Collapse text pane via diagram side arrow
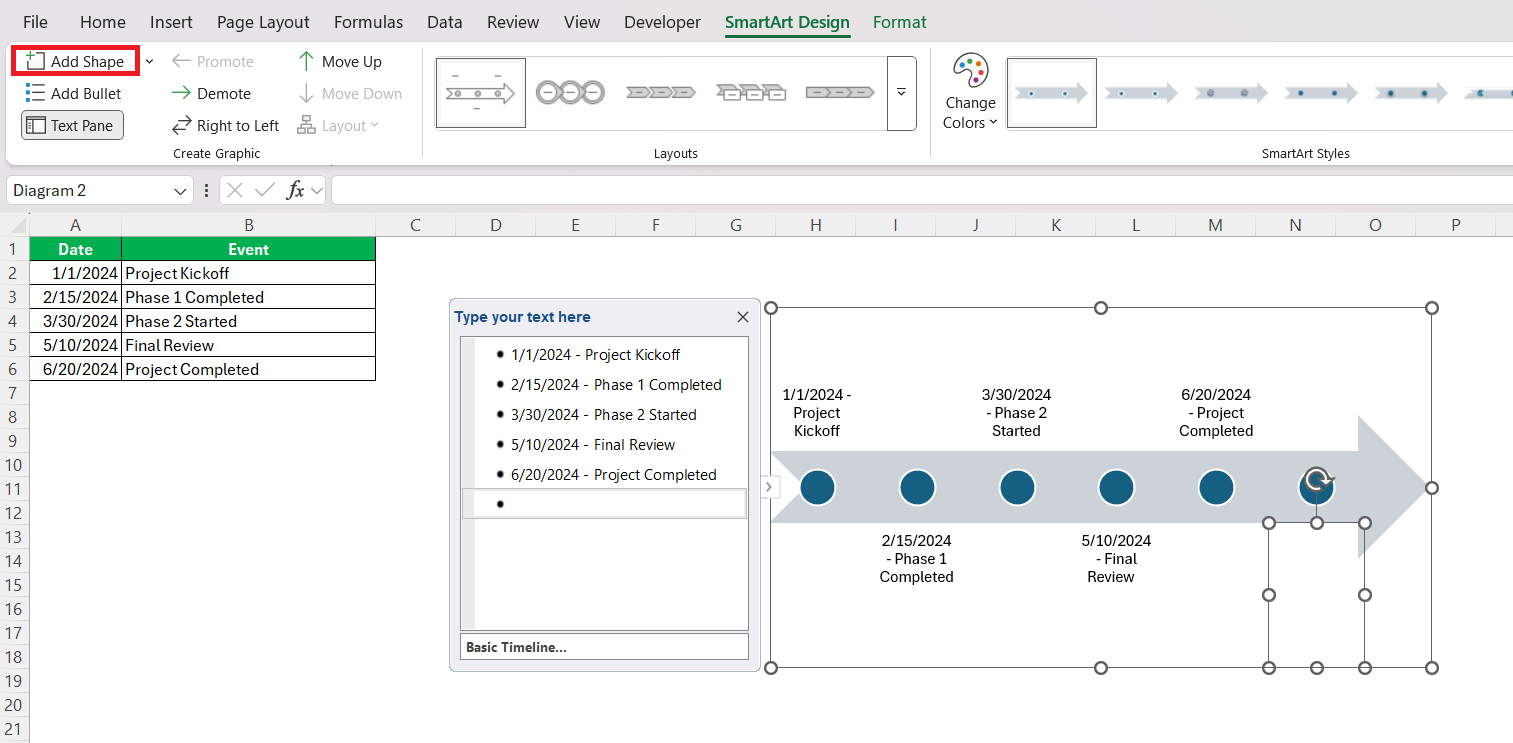The image size is (1513, 743). 768,487
